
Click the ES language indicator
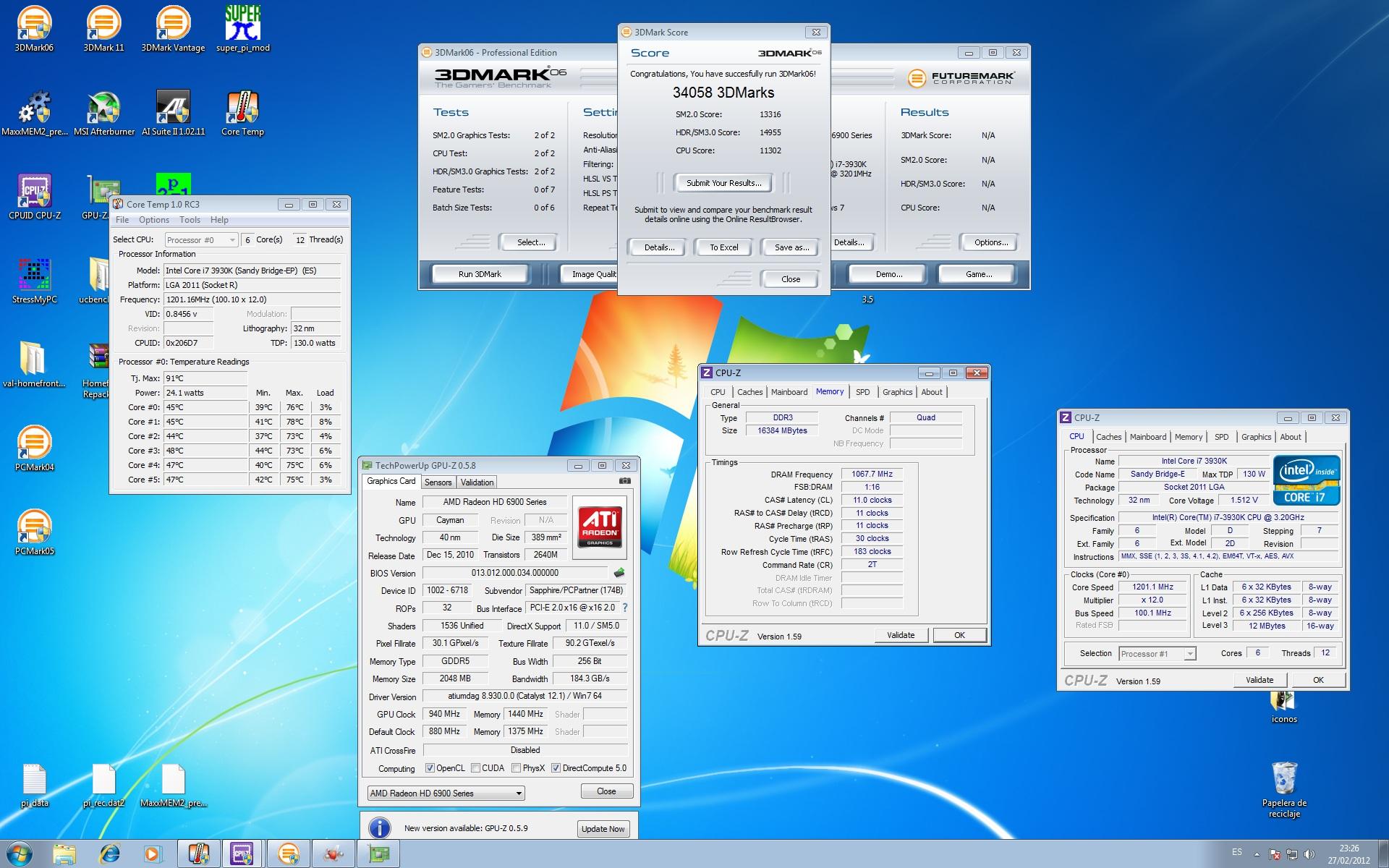coord(1237,852)
